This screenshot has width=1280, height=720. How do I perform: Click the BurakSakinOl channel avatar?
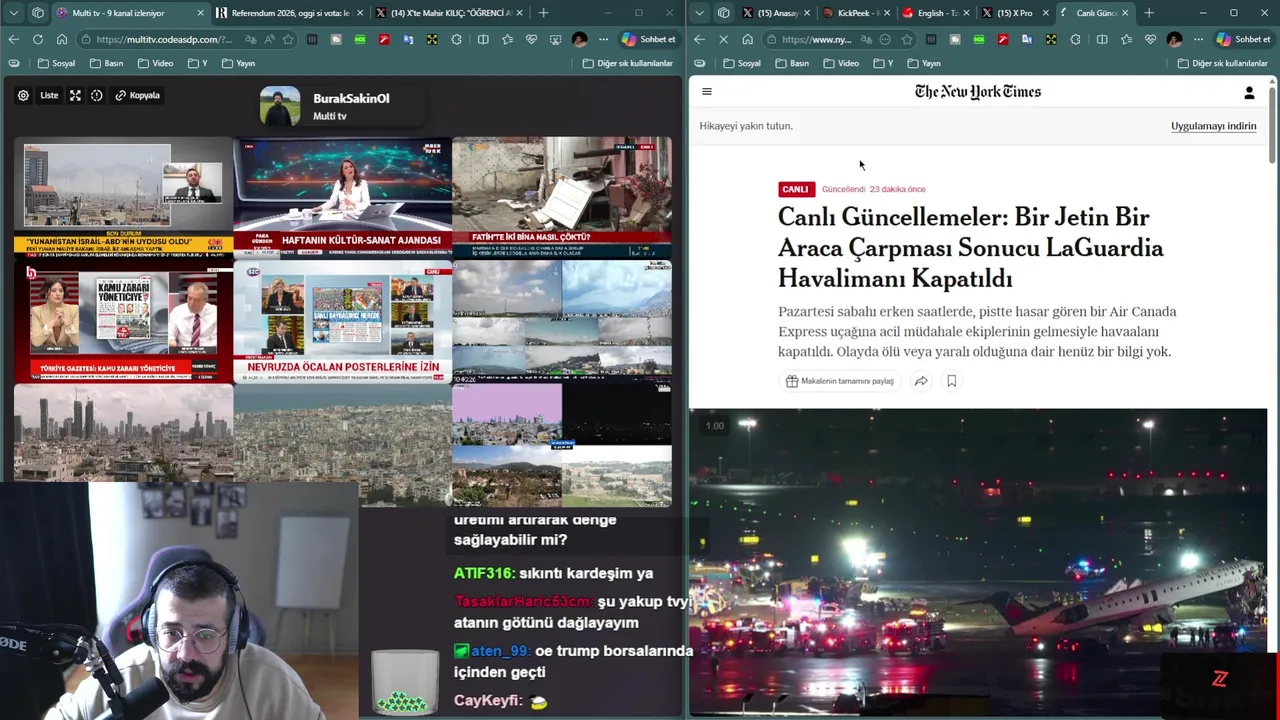280,106
